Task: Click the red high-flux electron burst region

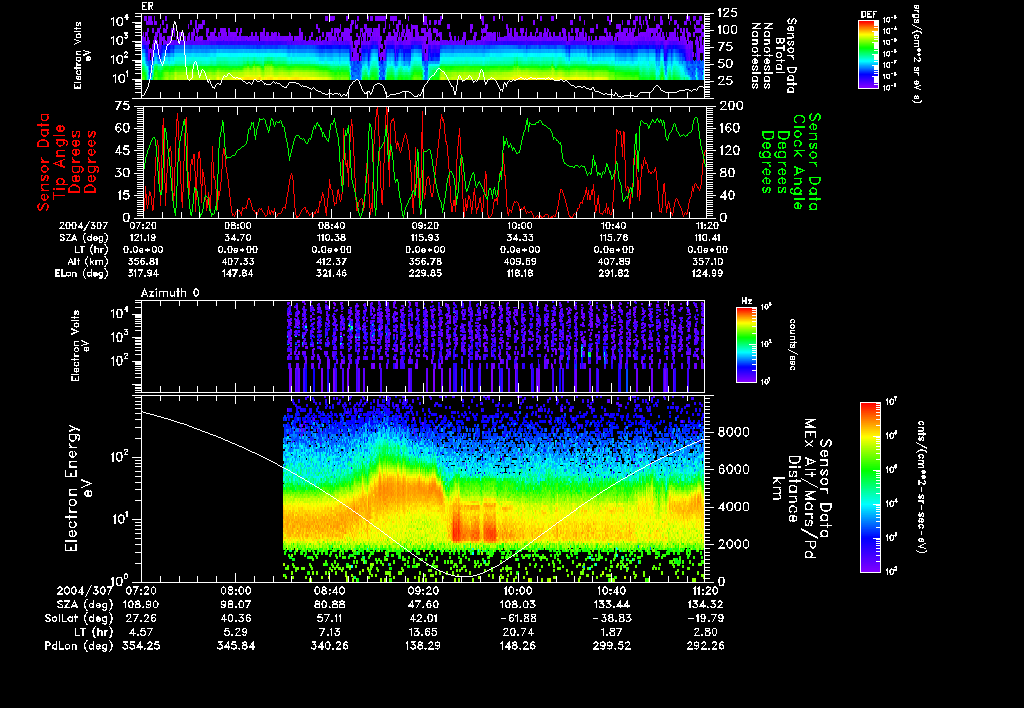Action: coord(474,522)
